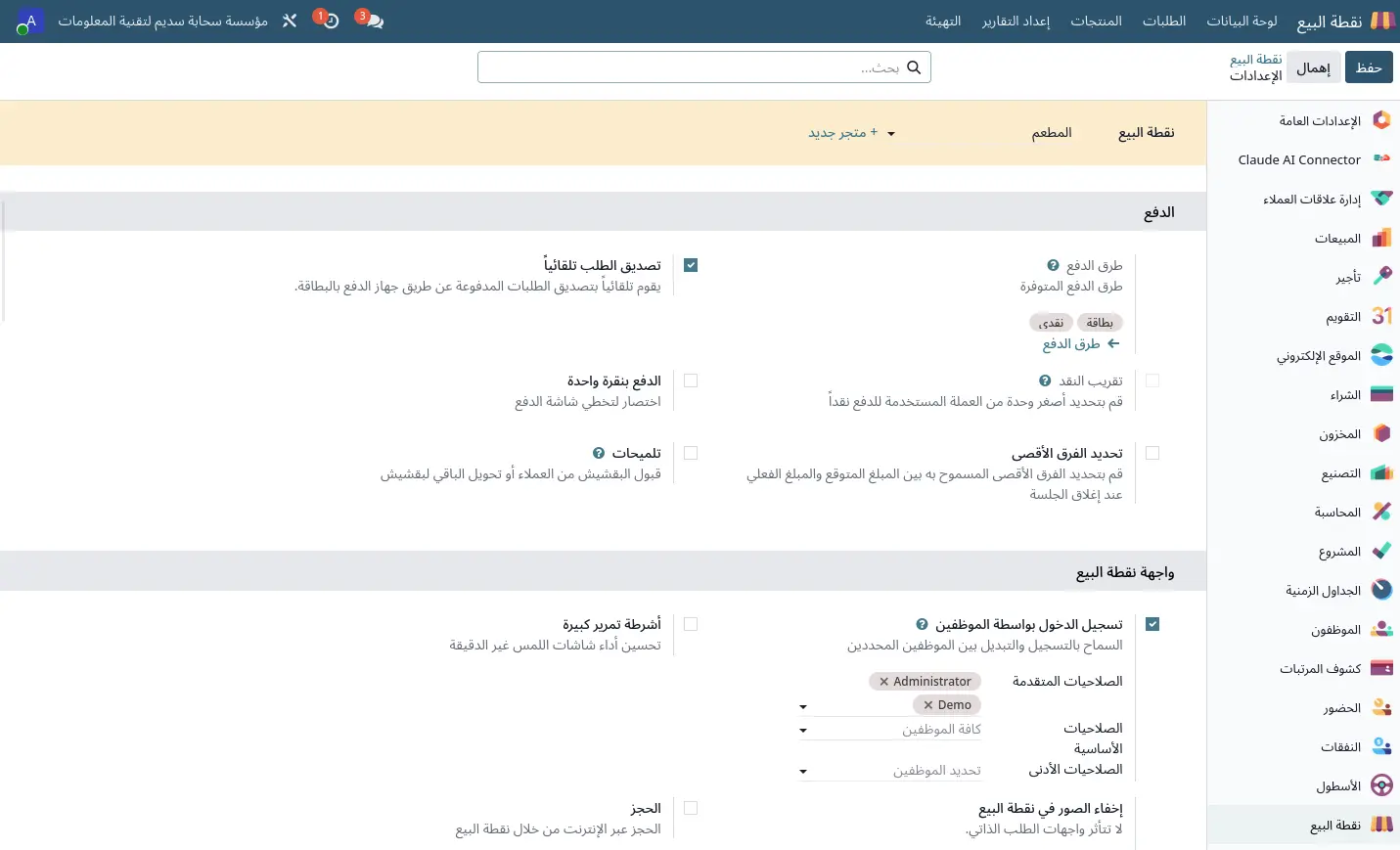Open the تحديد الموظفين dropdown
The width and height of the screenshot is (1400, 850).
[890, 771]
